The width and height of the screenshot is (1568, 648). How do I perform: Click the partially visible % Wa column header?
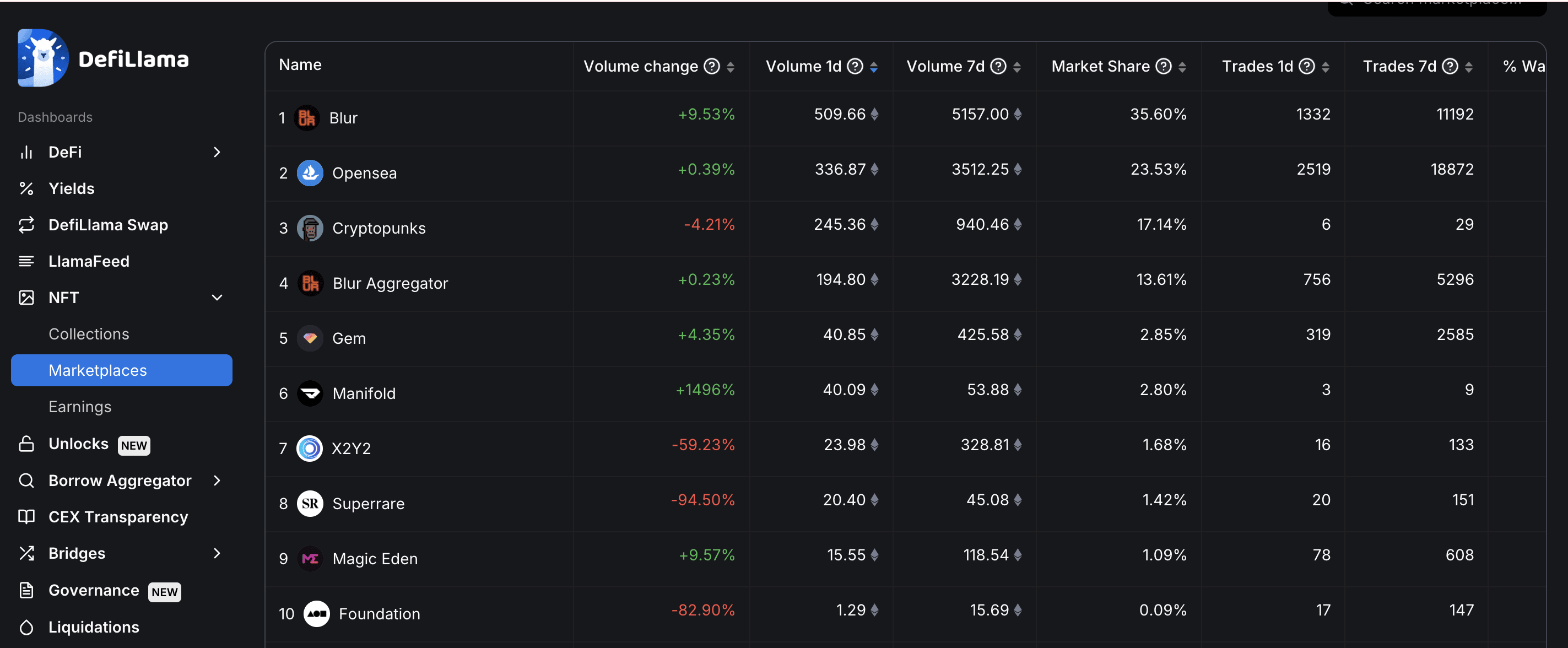pos(1523,66)
